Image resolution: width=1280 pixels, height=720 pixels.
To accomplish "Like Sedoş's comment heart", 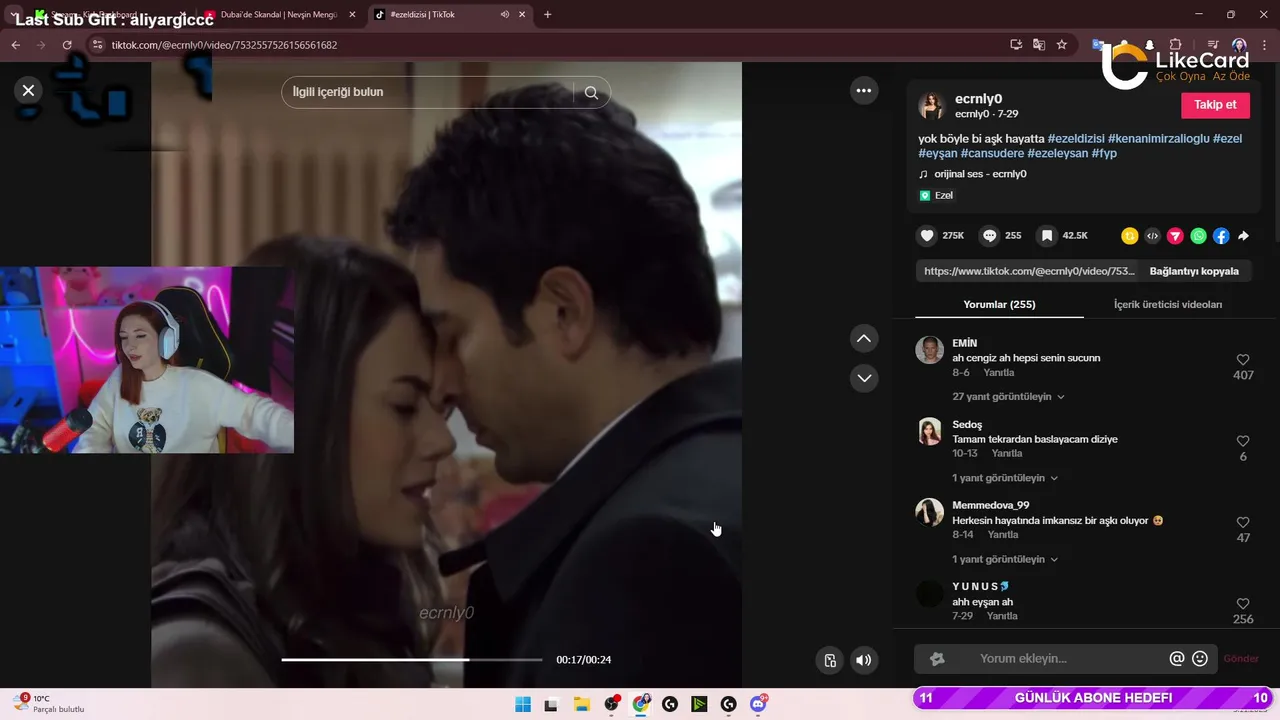I will 1243,441.
